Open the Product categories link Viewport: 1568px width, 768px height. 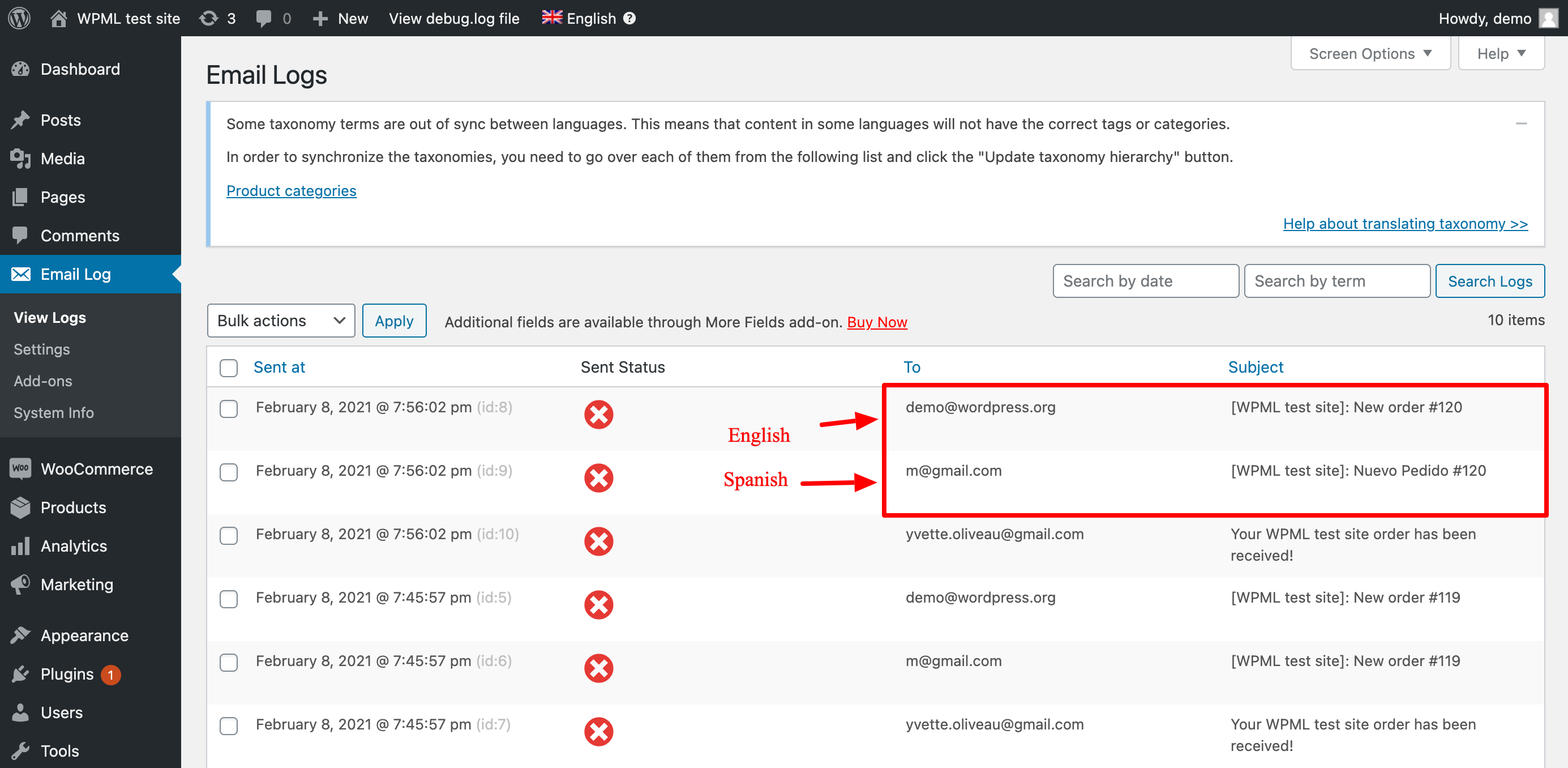tap(291, 191)
